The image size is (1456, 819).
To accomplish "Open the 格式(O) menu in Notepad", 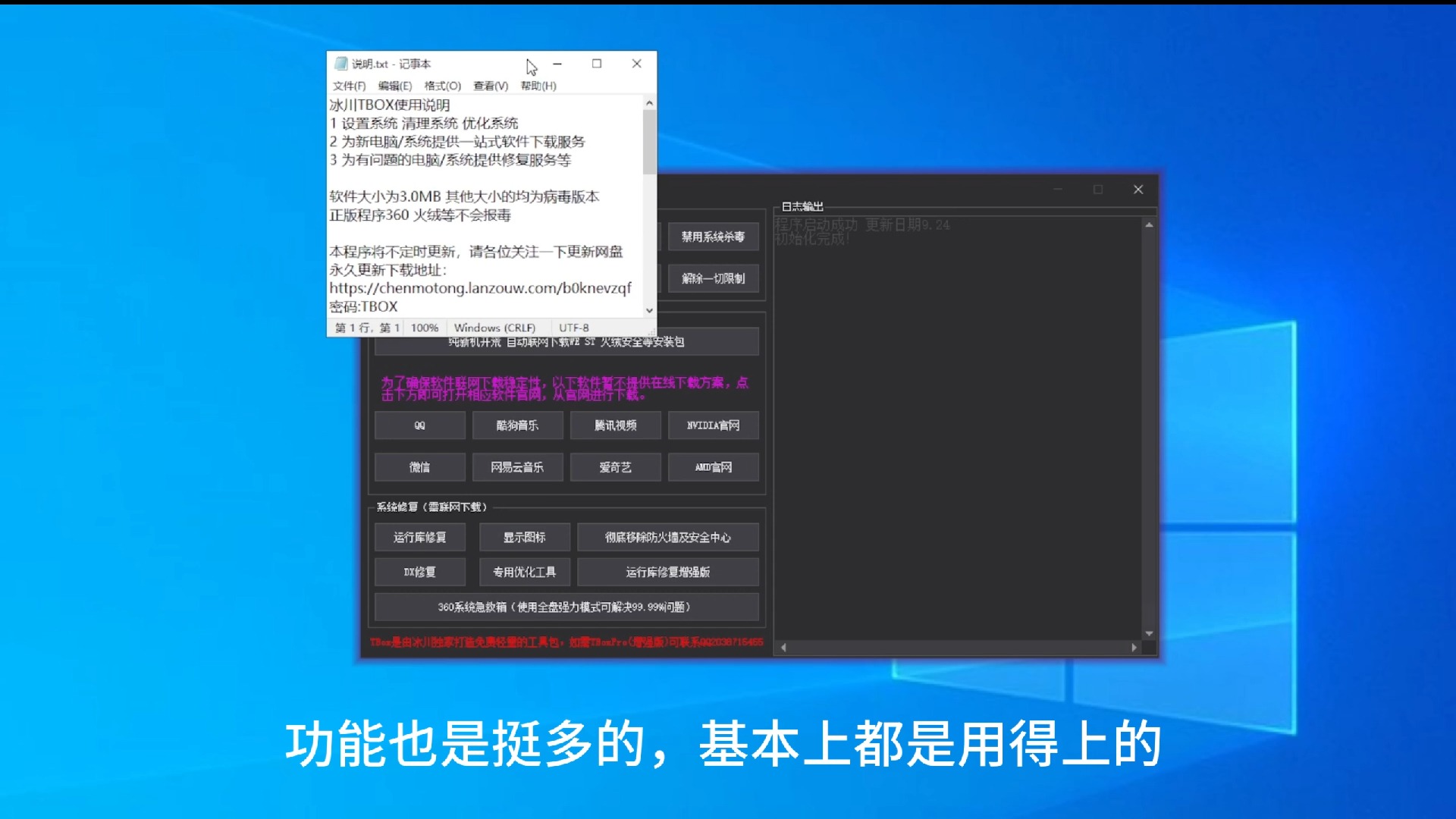I will point(442,86).
